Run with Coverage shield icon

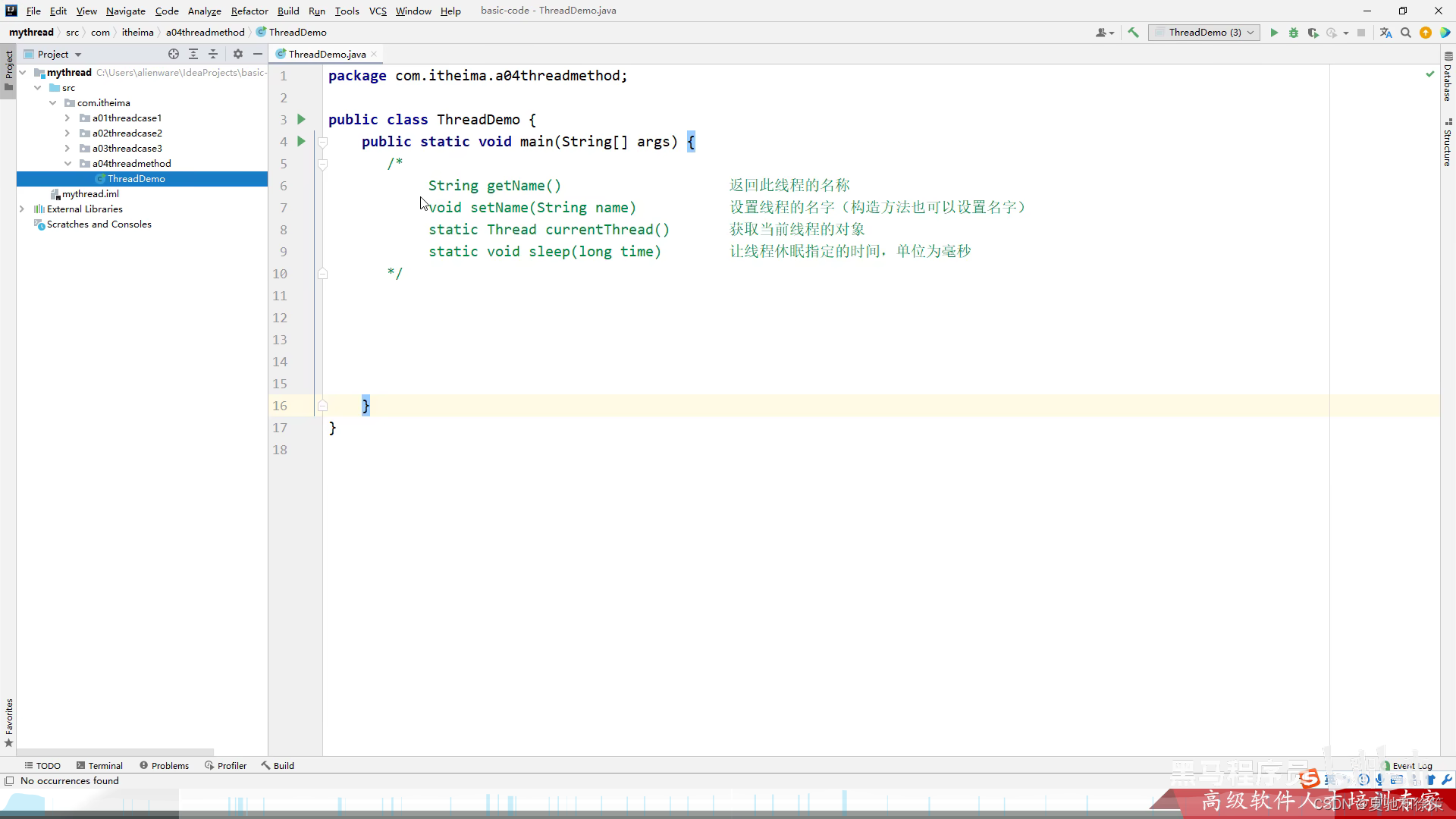[1313, 33]
